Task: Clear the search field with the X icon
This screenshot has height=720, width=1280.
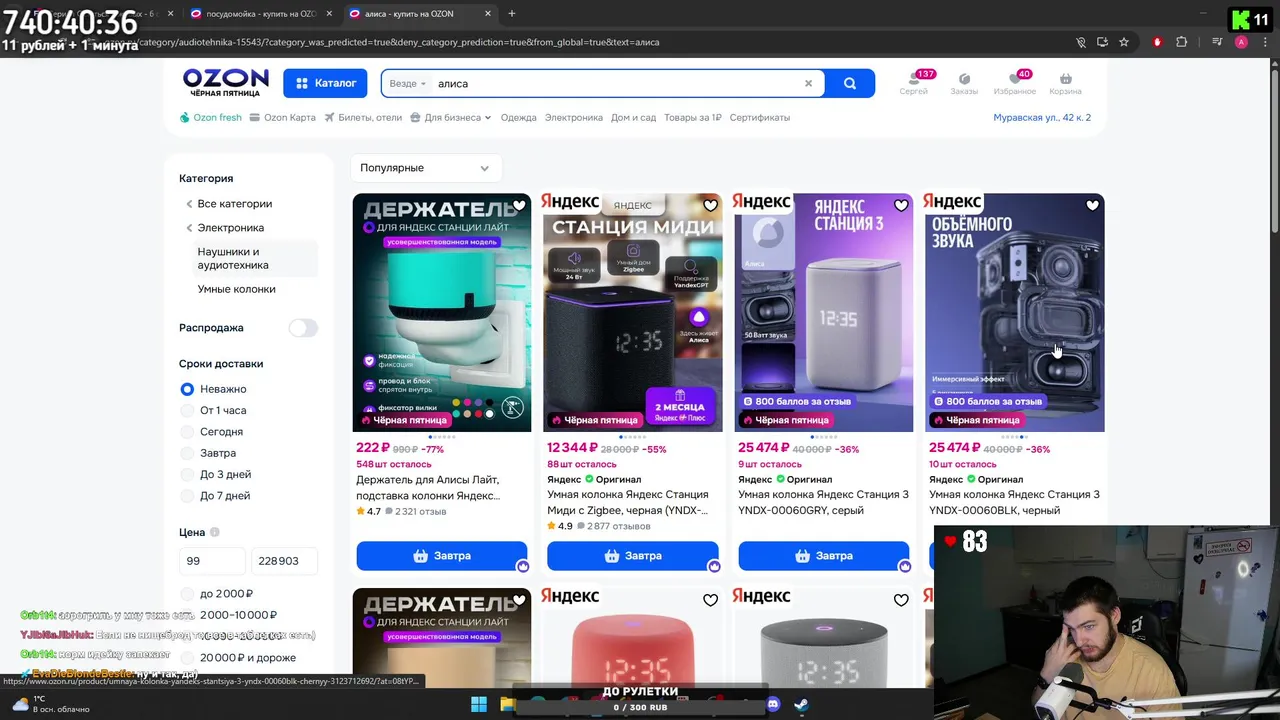Action: tap(808, 84)
